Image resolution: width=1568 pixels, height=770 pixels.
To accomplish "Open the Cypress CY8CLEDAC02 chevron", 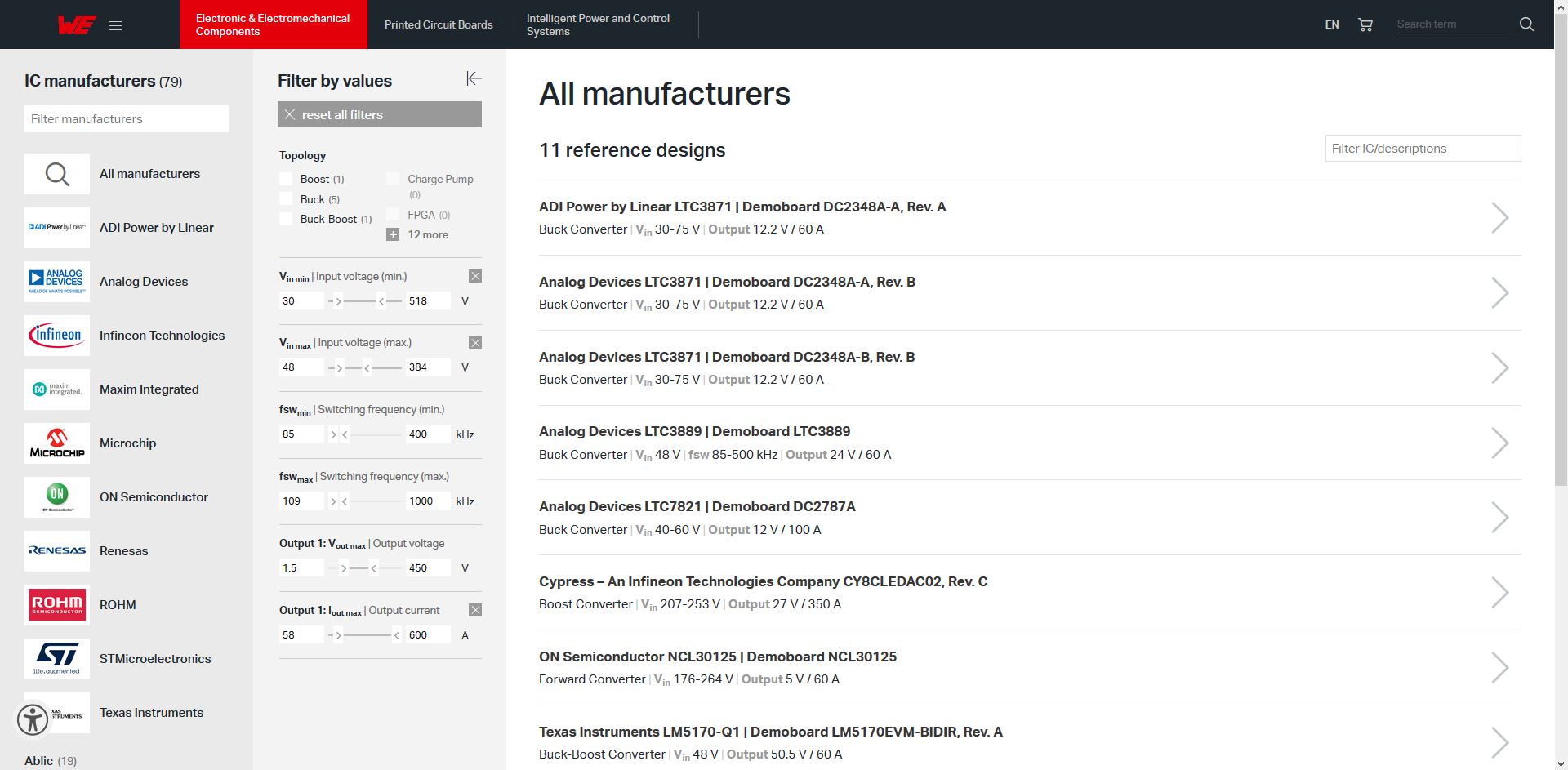I will 1500,593.
